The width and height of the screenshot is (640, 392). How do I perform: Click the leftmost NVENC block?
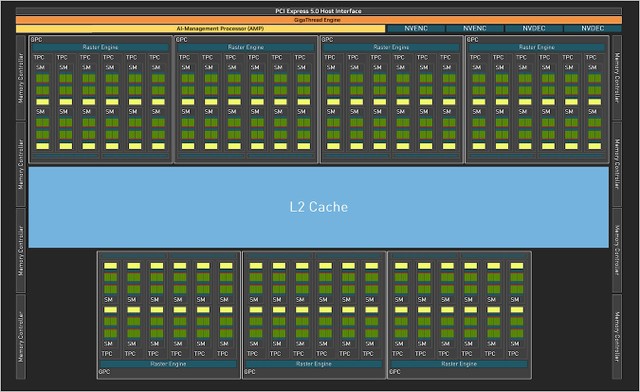pyautogui.click(x=416, y=29)
